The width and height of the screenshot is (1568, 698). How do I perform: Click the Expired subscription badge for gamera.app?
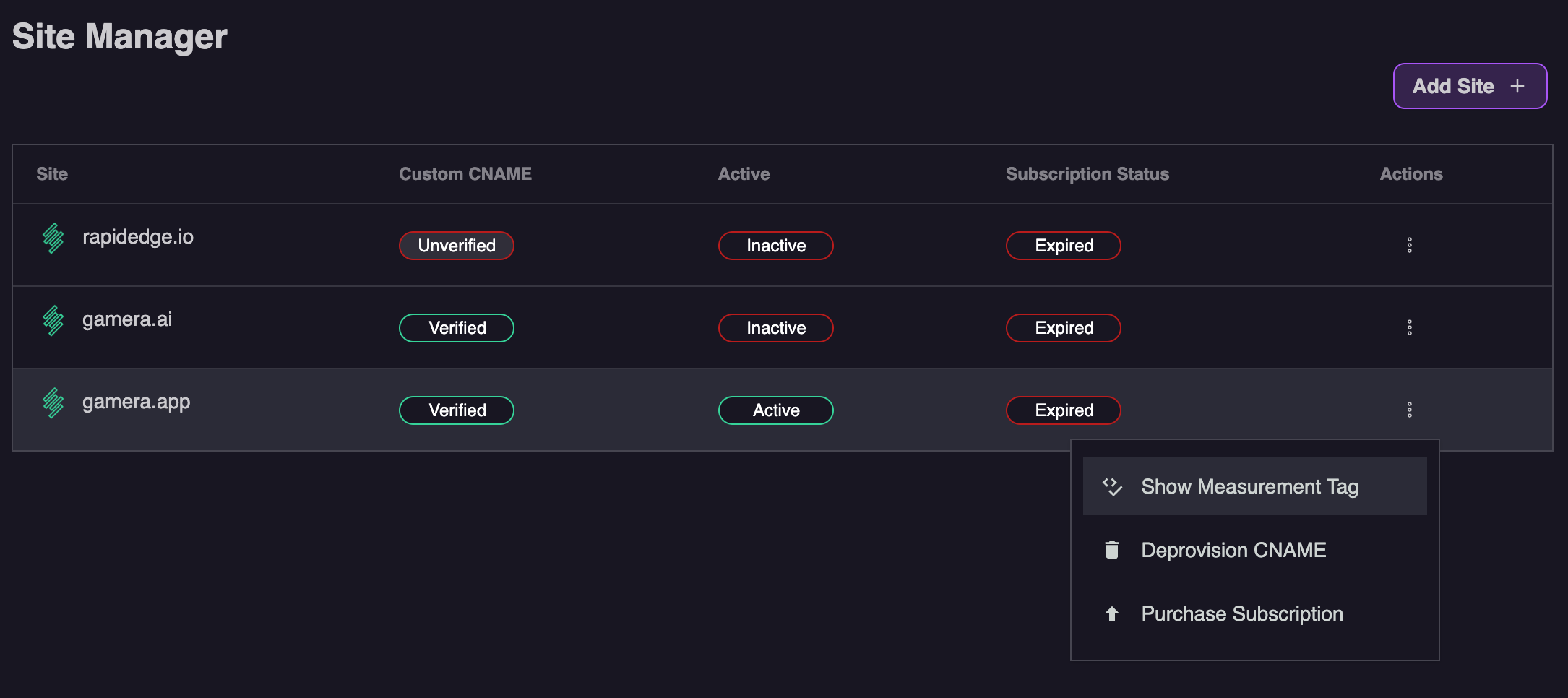[1063, 410]
